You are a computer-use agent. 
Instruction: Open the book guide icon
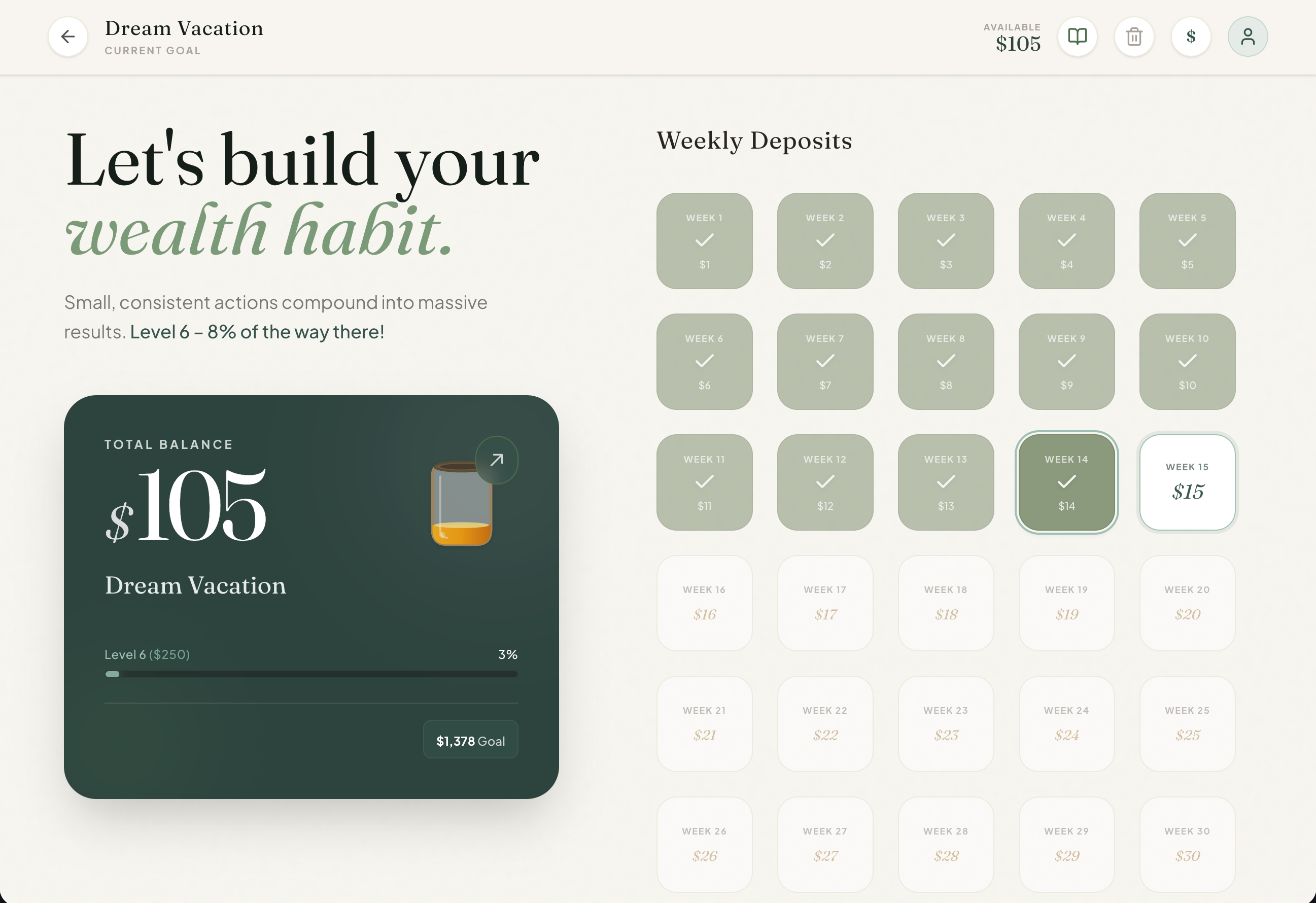coord(1077,37)
